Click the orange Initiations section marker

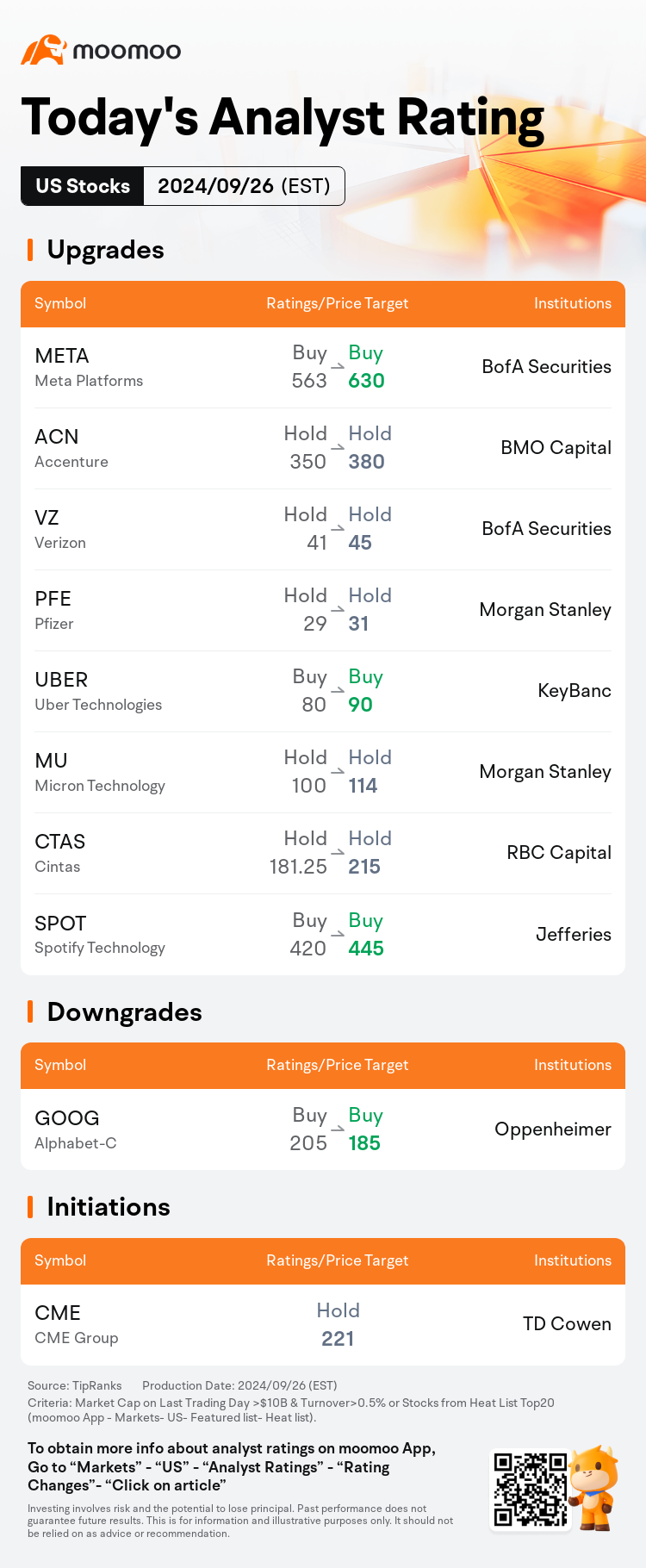pos(30,1207)
